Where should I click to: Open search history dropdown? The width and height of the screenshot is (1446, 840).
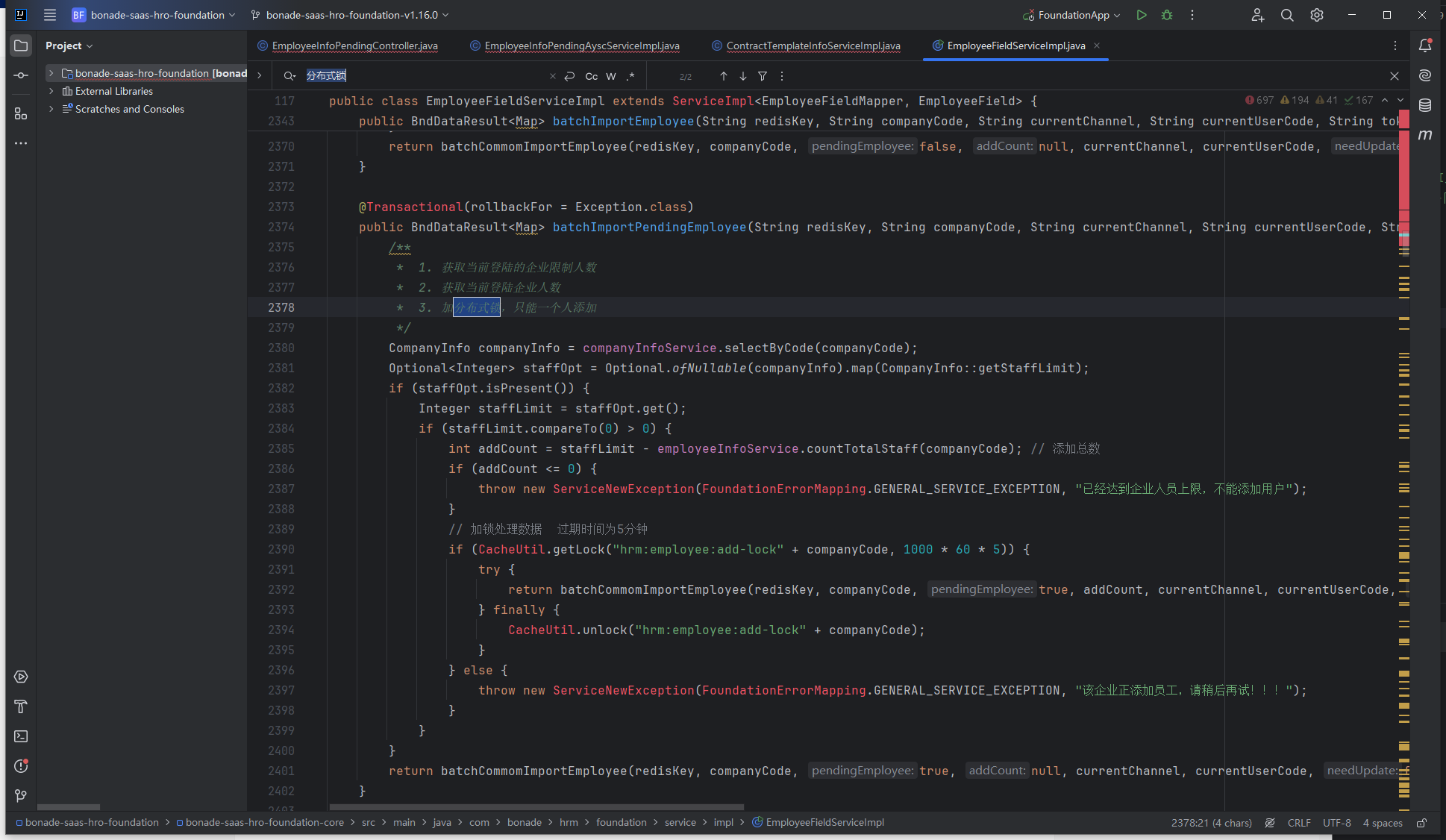(289, 76)
